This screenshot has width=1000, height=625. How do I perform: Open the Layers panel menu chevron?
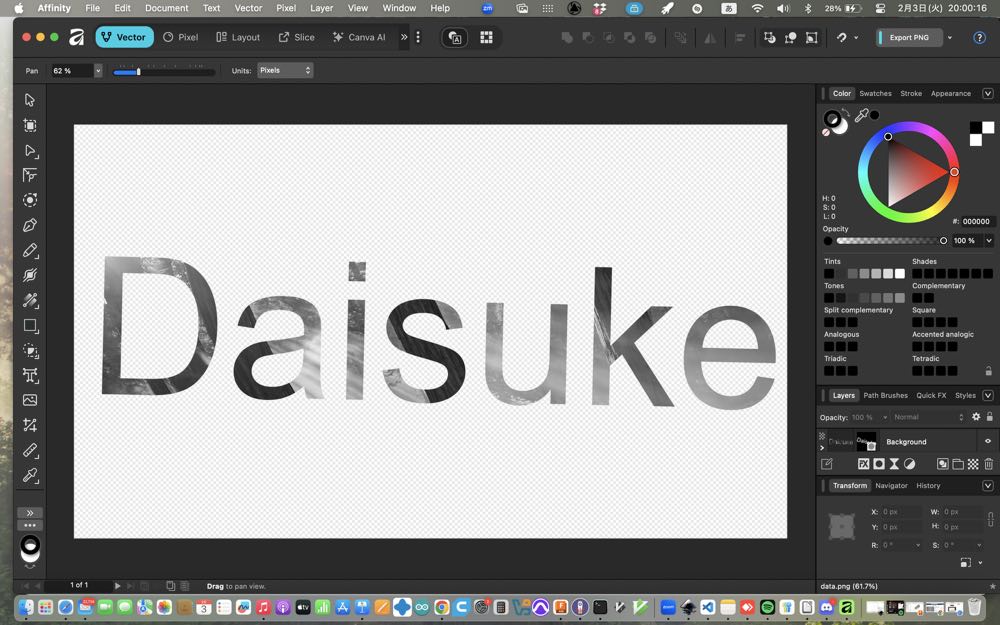[x=988, y=395]
